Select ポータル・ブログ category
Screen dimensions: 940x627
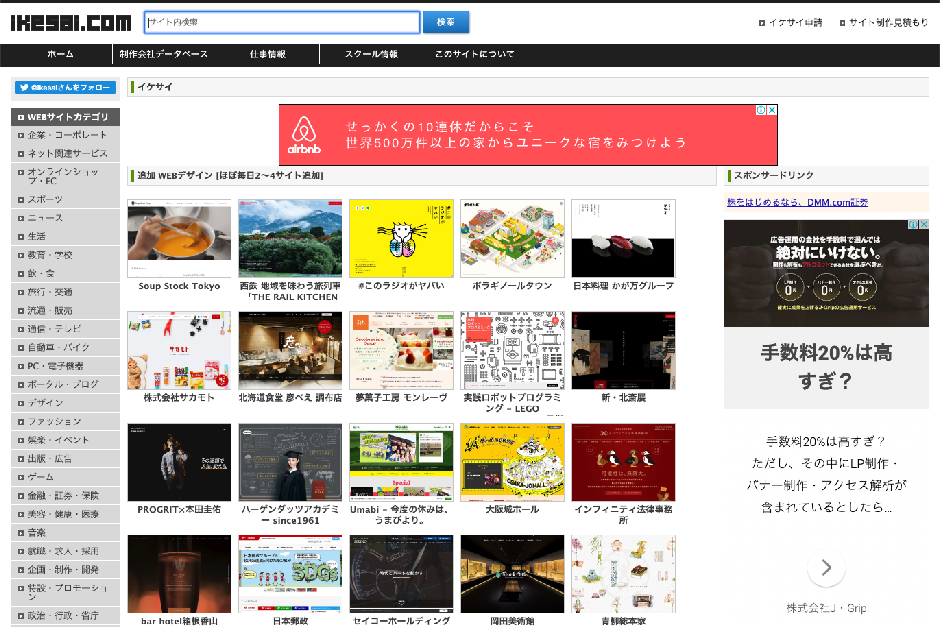click(65, 385)
